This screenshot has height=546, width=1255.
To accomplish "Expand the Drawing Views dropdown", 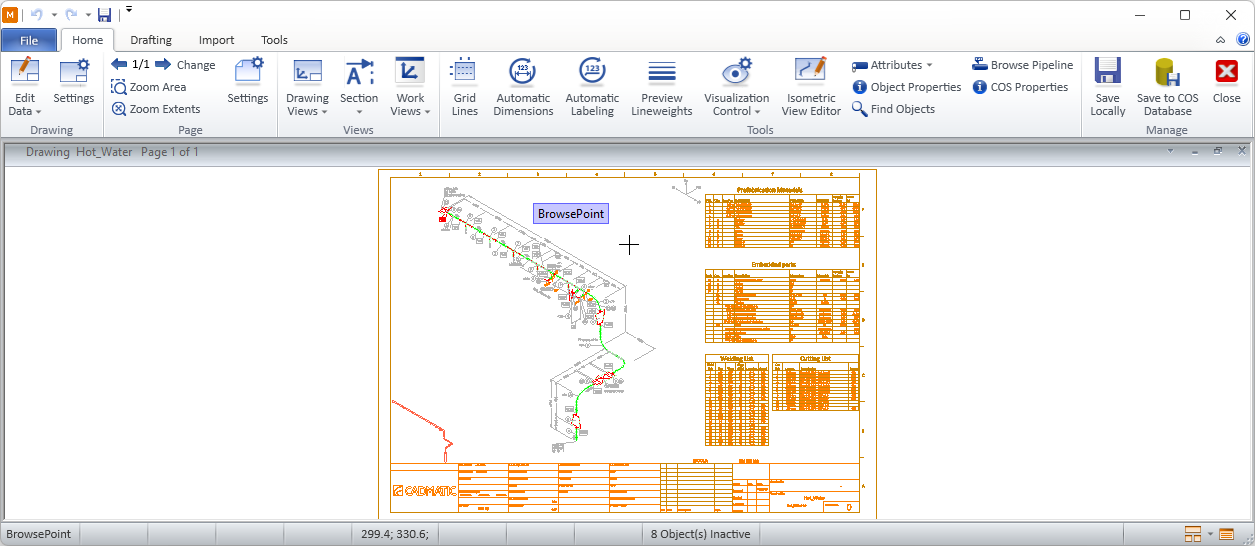I will (x=307, y=105).
